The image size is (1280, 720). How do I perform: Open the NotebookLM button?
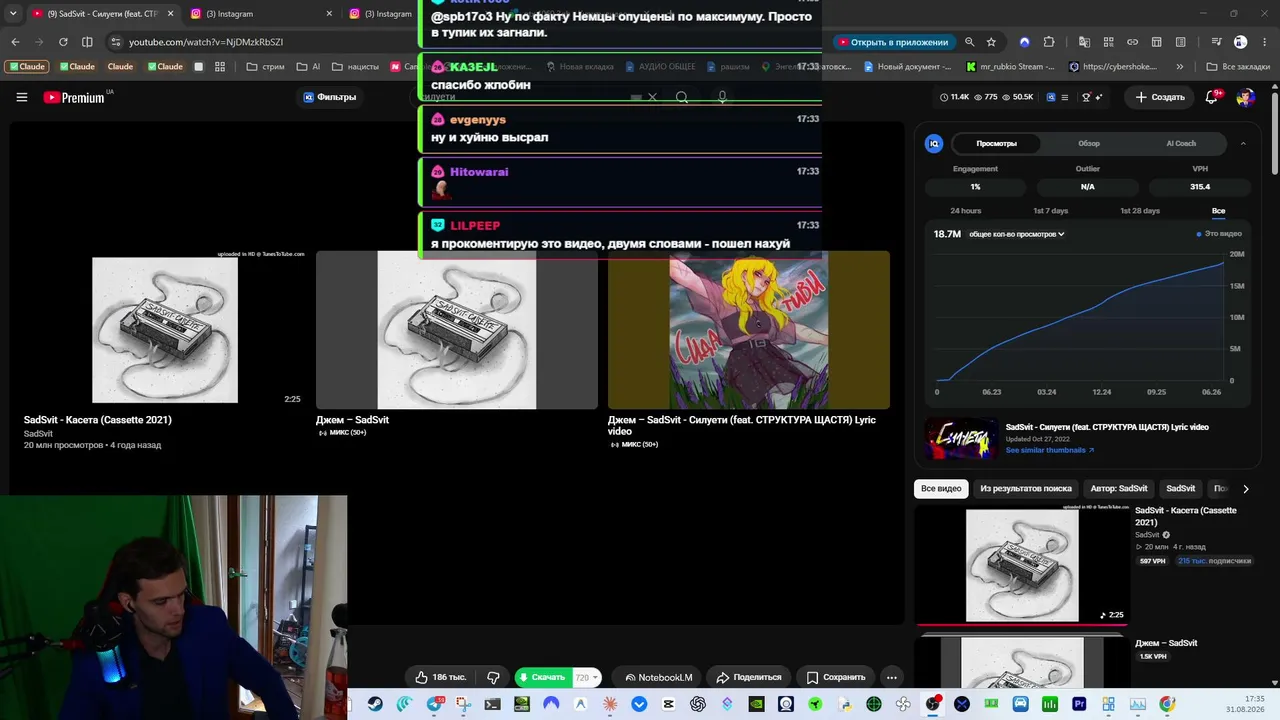click(x=659, y=677)
